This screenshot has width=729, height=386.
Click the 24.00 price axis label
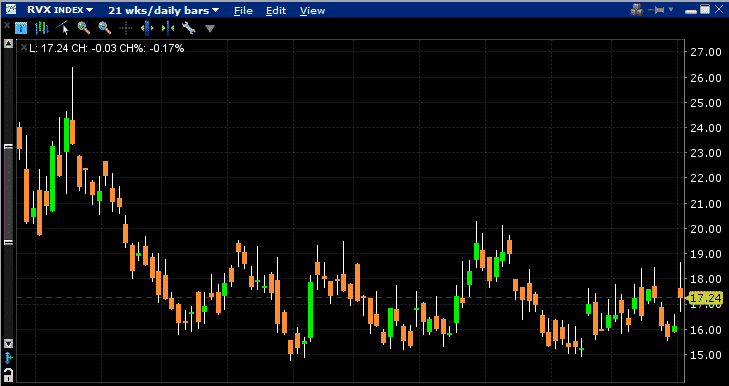(x=706, y=127)
